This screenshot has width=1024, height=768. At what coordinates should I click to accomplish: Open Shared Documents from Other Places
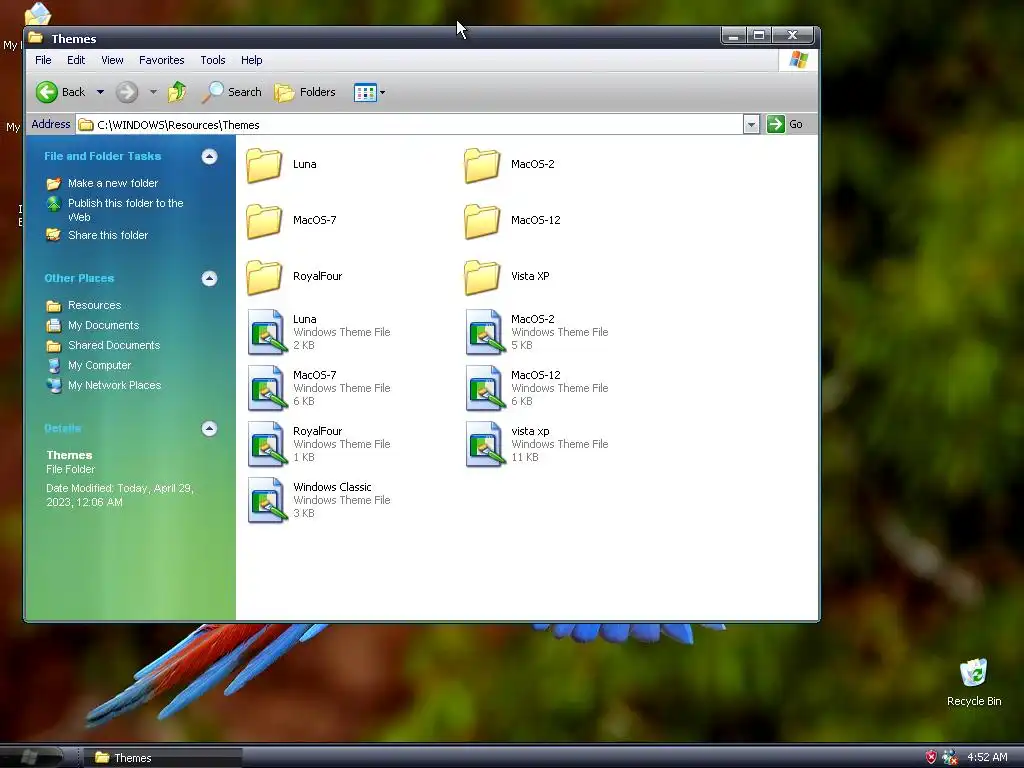(103, 345)
